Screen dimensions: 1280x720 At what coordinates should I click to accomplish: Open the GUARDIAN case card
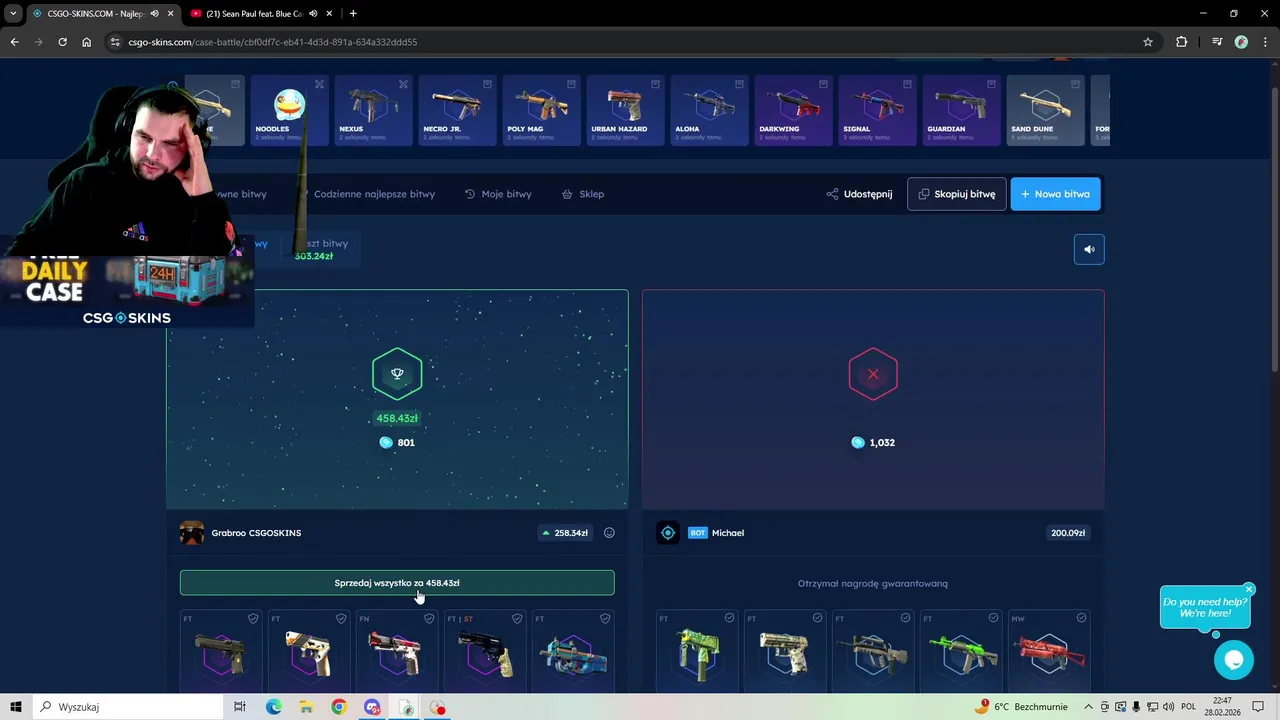pyautogui.click(x=960, y=110)
